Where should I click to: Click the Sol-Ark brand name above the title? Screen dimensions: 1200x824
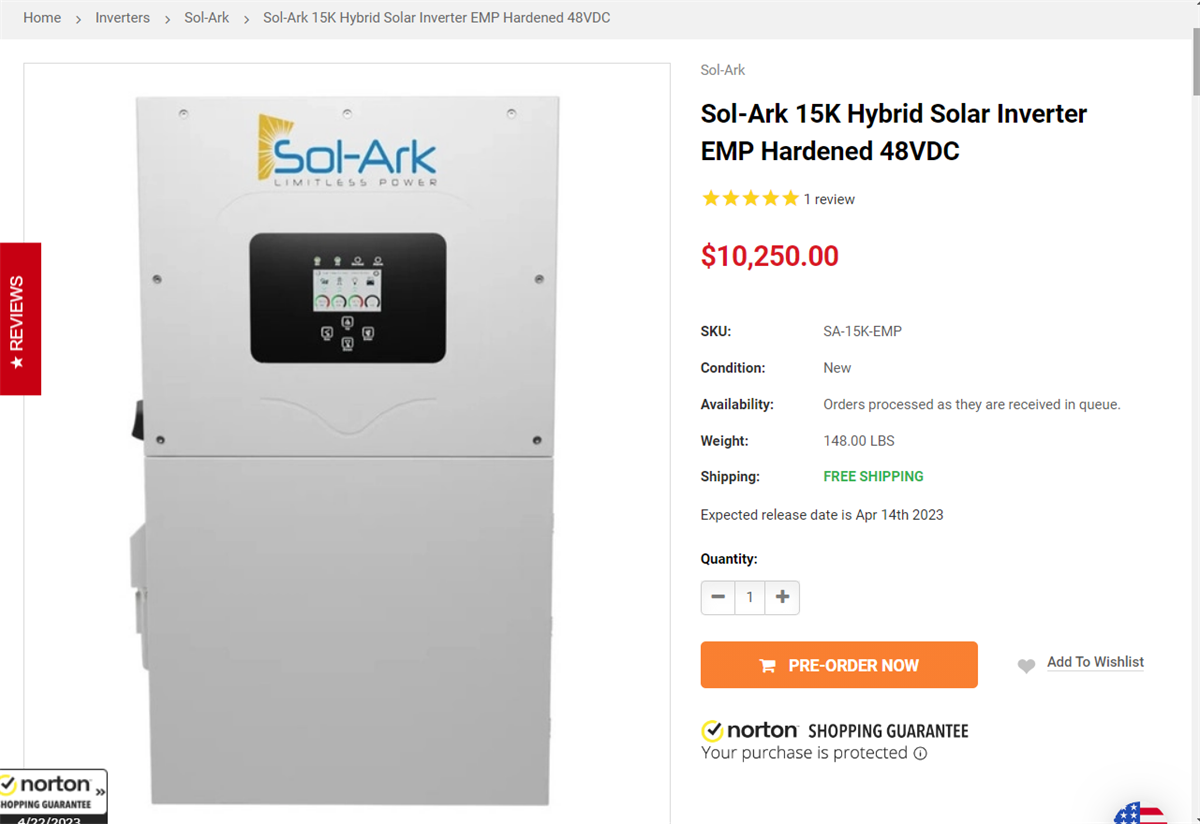pyautogui.click(x=722, y=69)
